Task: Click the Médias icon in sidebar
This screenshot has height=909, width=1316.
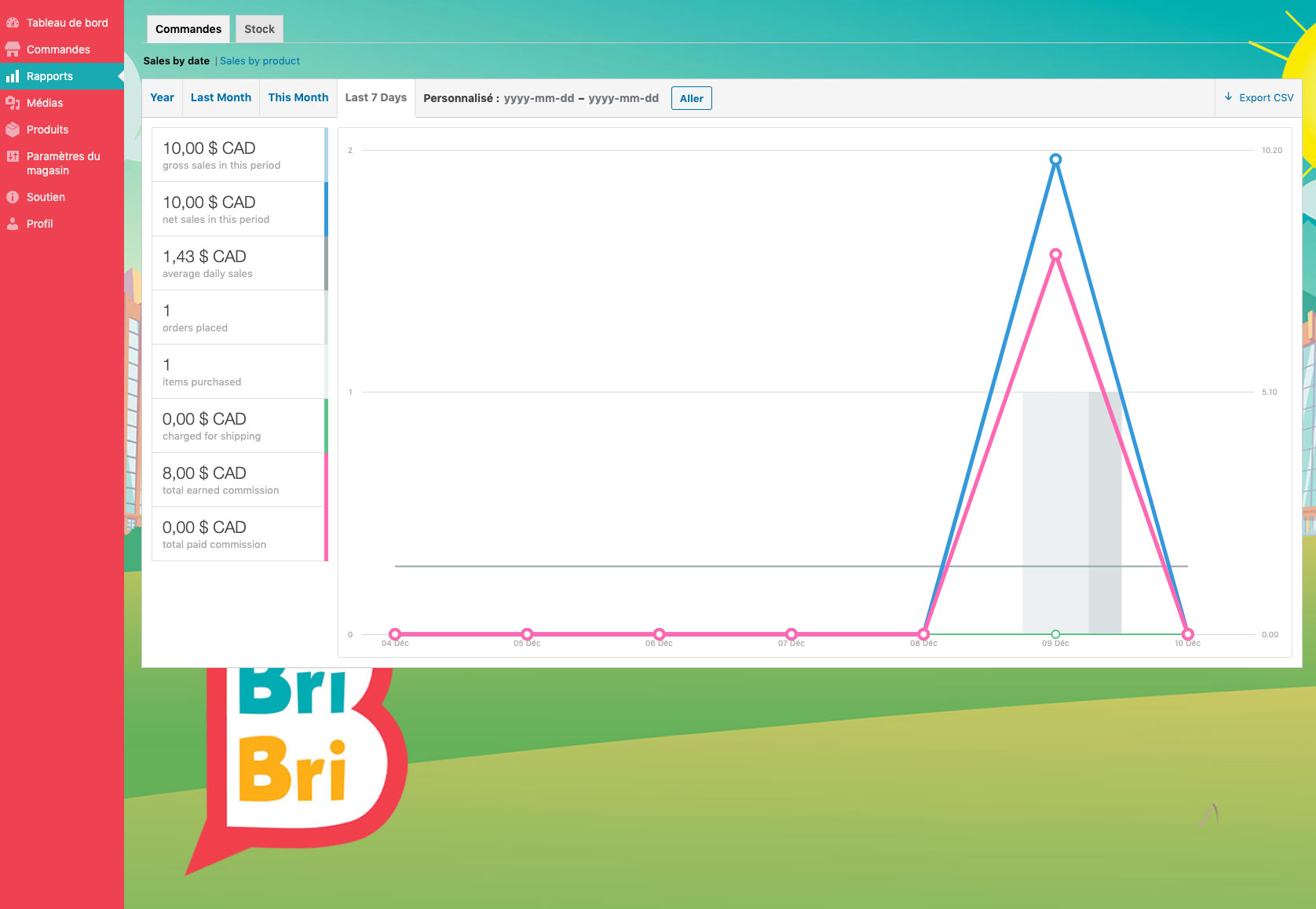Action: (13, 103)
